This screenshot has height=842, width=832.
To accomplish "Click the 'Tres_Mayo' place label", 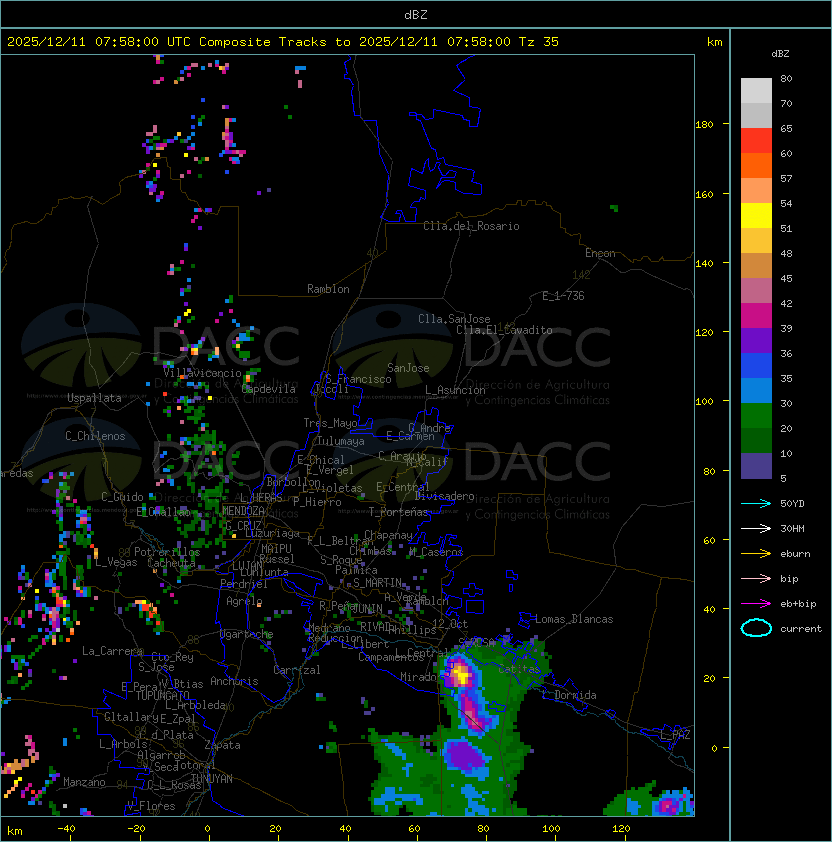I will point(330,423).
